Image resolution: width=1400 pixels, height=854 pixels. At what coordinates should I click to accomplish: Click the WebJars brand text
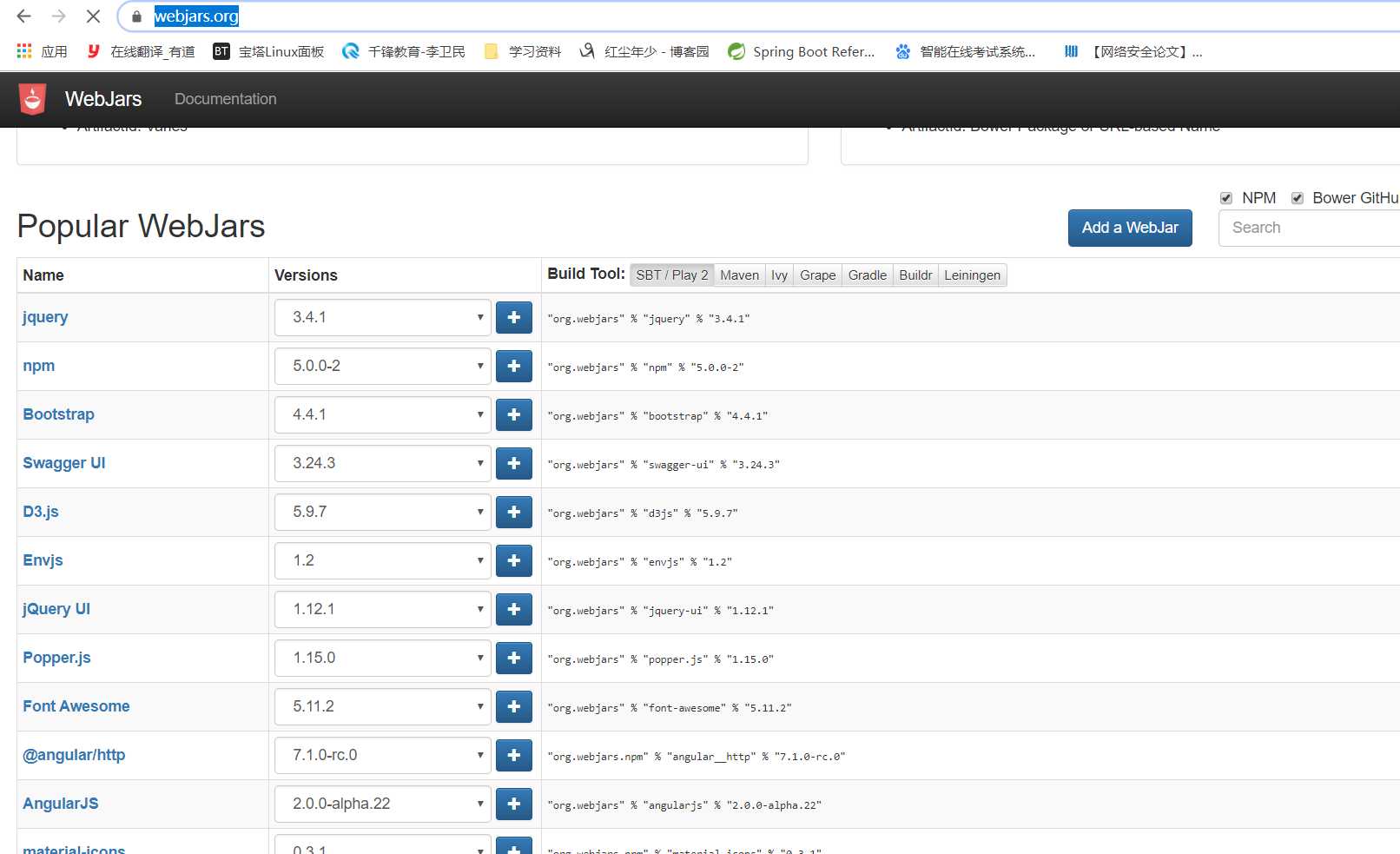(103, 99)
